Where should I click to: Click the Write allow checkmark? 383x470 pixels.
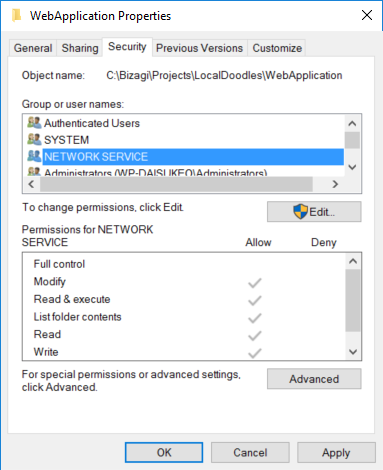point(255,353)
